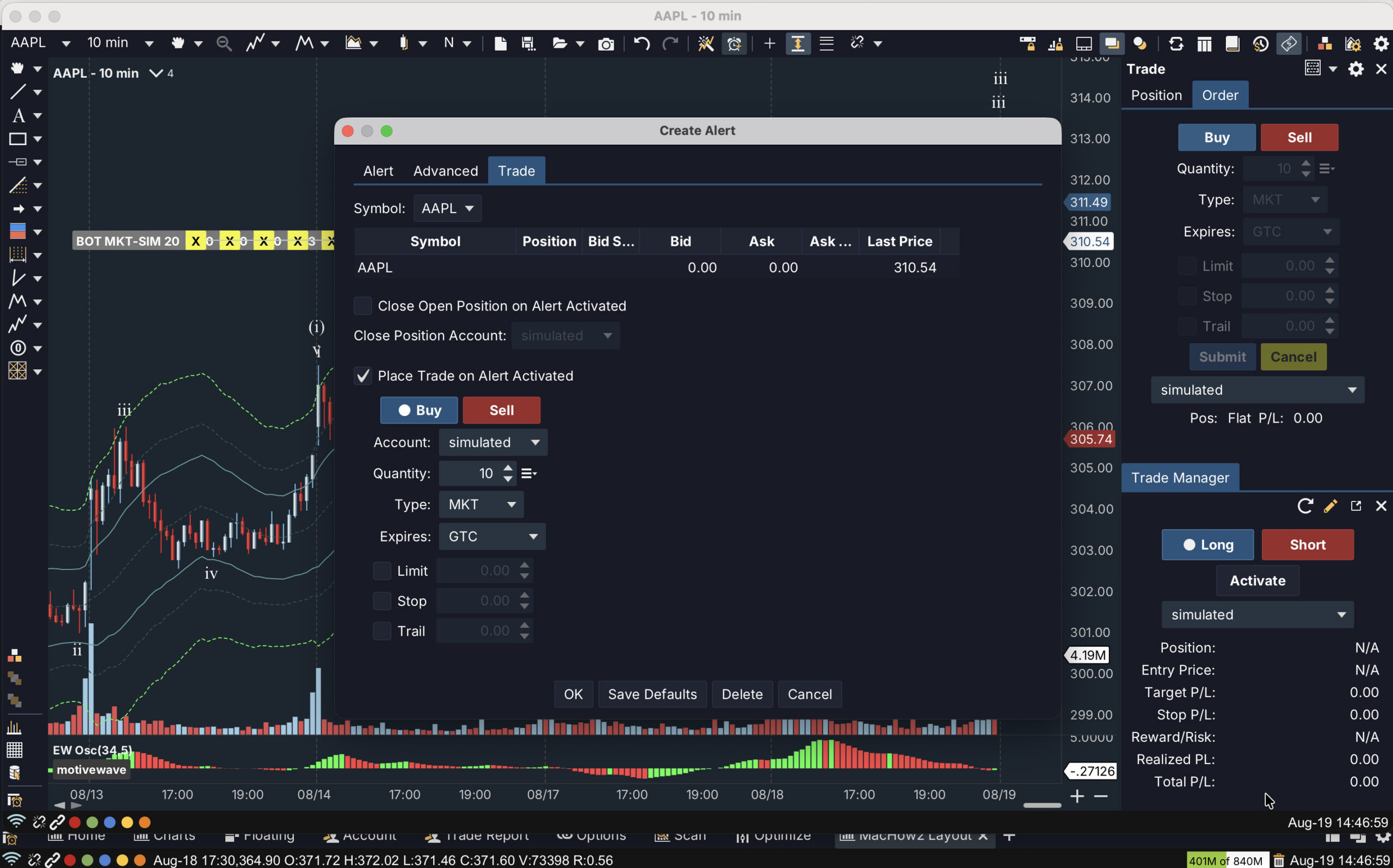This screenshot has width=1393, height=868.
Task: Click Activate in Trade Manager
Action: click(x=1258, y=580)
